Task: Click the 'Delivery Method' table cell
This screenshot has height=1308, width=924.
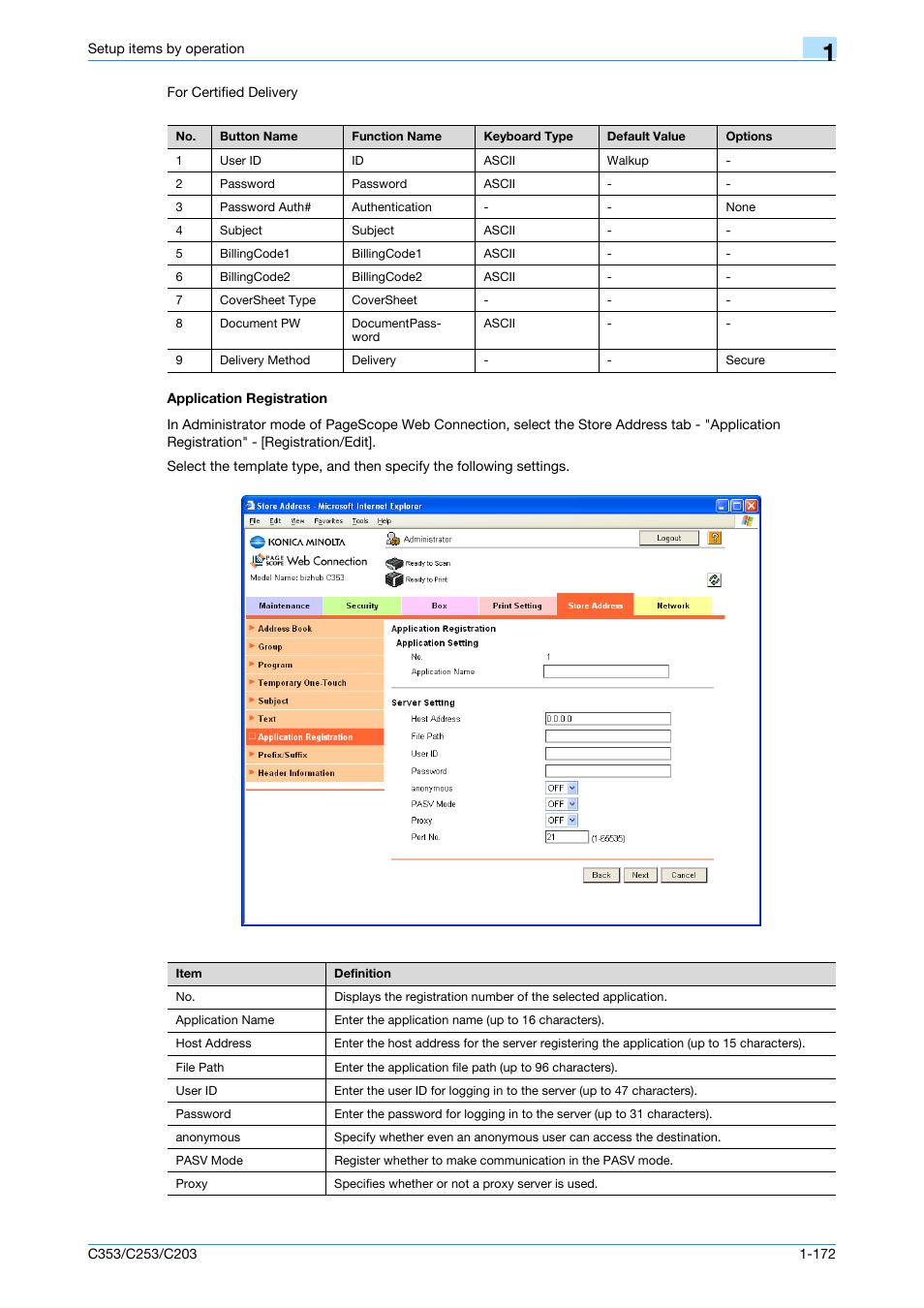Action: pyautogui.click(x=278, y=360)
